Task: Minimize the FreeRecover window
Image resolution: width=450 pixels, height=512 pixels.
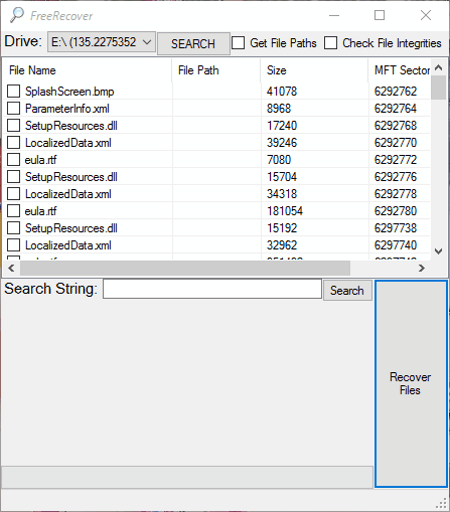Action: click(334, 15)
